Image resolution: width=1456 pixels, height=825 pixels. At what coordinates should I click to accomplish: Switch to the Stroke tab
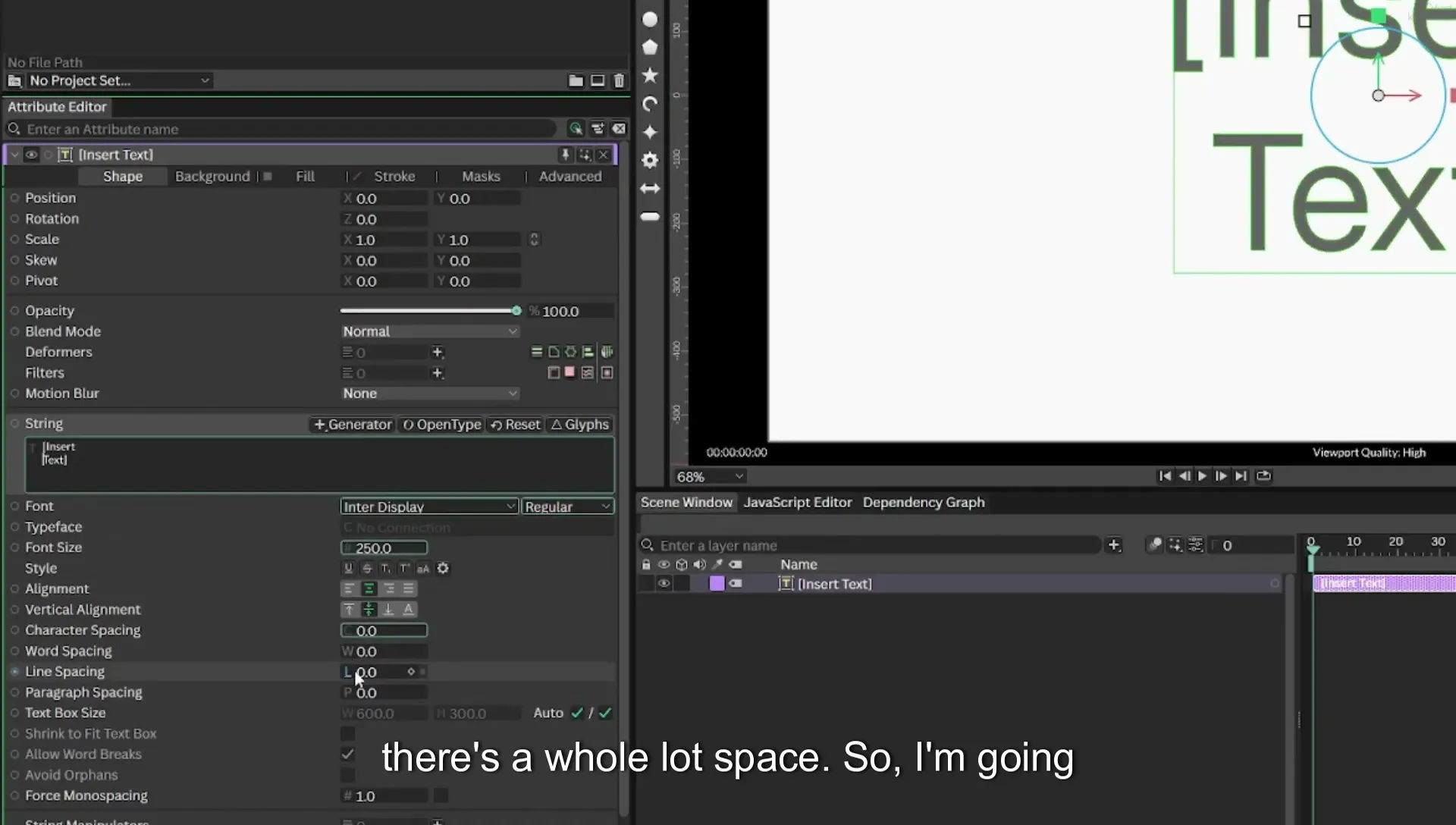[394, 176]
